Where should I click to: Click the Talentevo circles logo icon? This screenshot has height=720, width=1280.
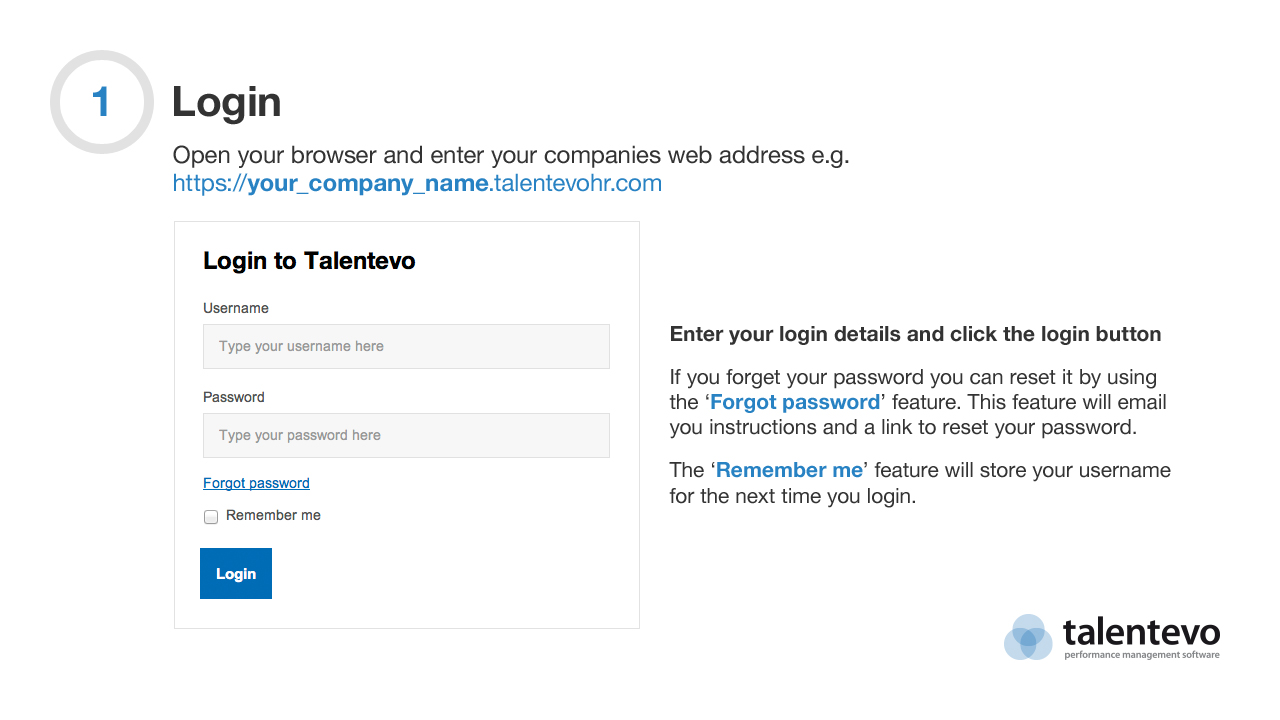coord(1028,637)
